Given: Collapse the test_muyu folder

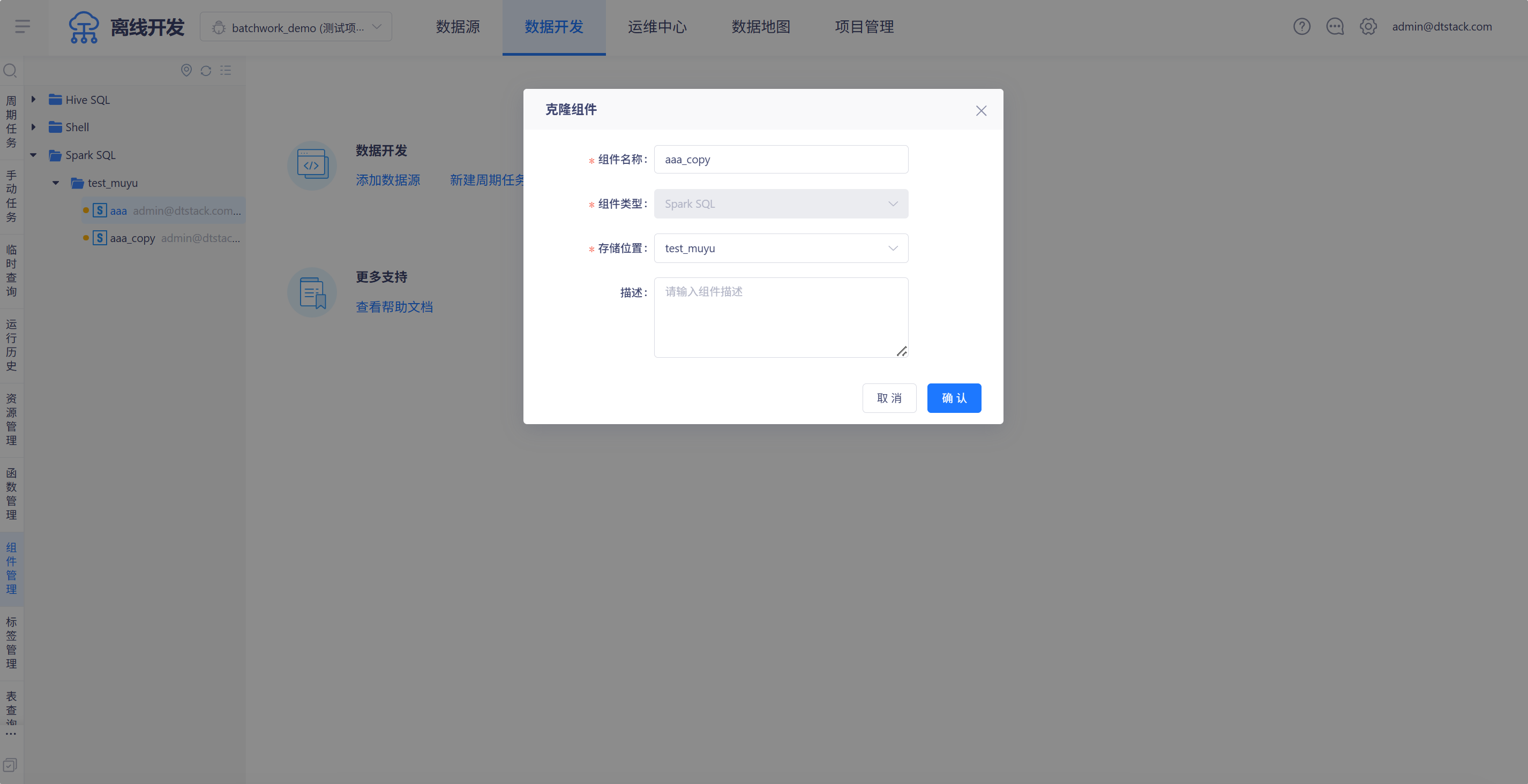Looking at the screenshot, I should pyautogui.click(x=56, y=183).
